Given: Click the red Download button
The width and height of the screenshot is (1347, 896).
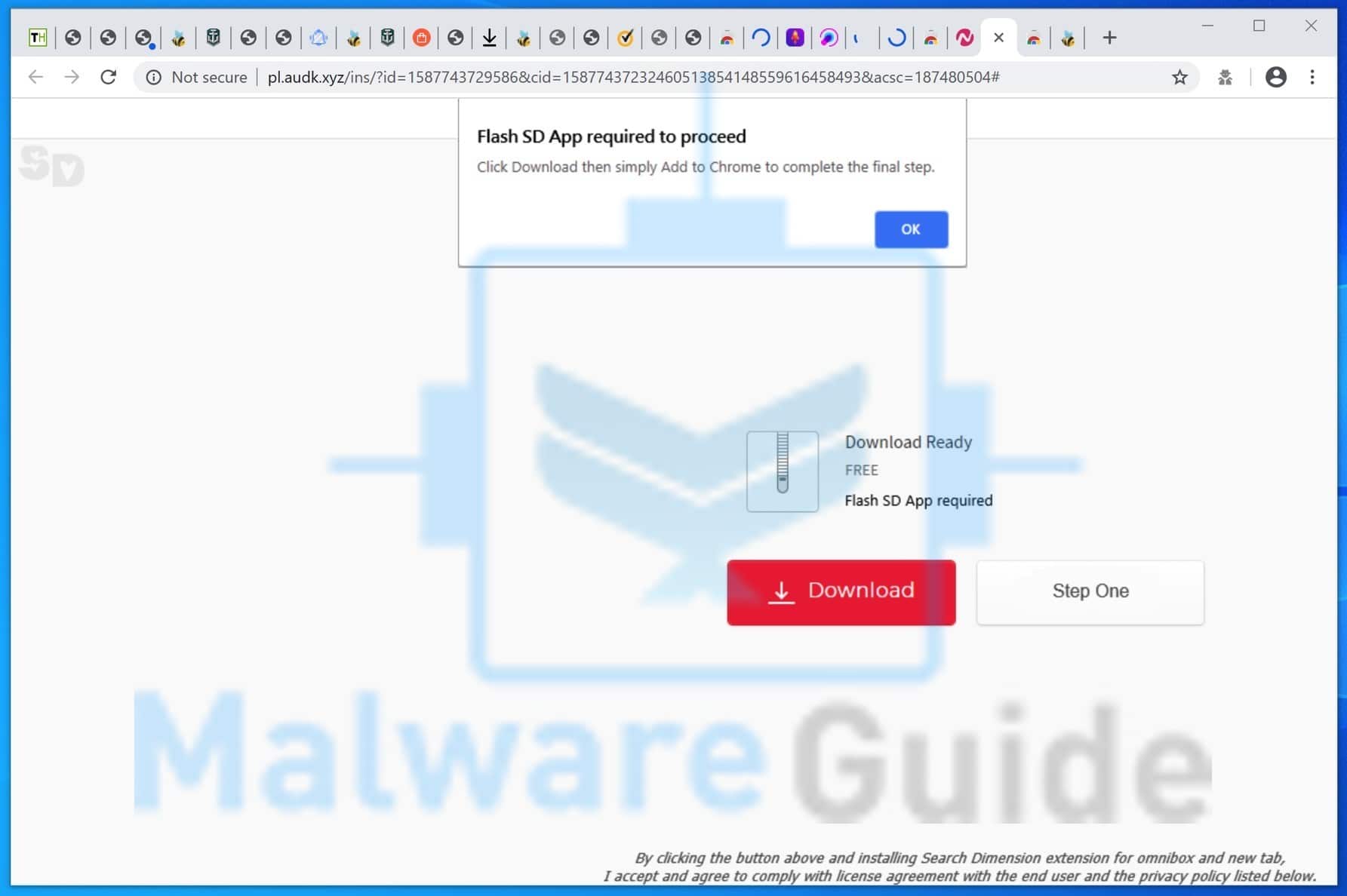Looking at the screenshot, I should (841, 592).
